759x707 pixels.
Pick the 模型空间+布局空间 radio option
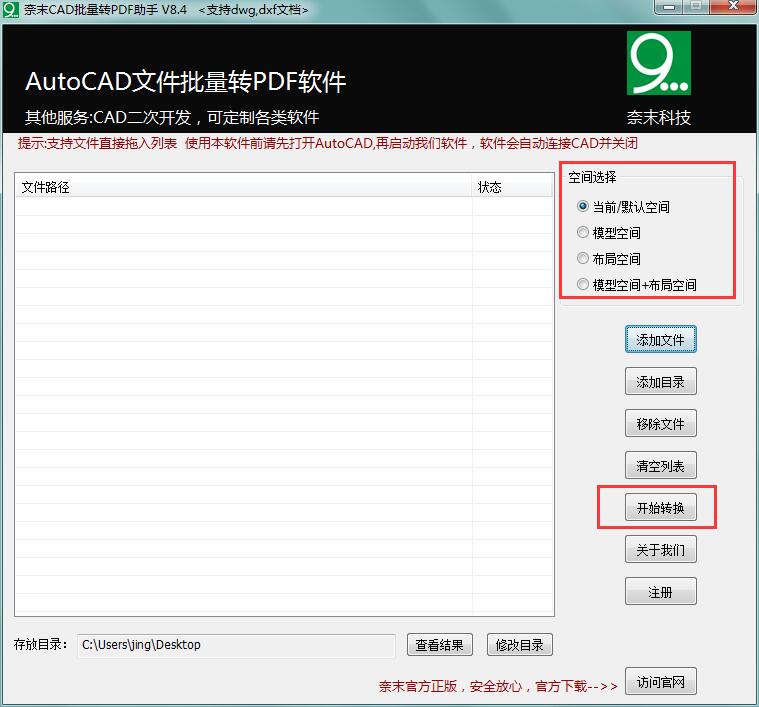(x=637, y=285)
